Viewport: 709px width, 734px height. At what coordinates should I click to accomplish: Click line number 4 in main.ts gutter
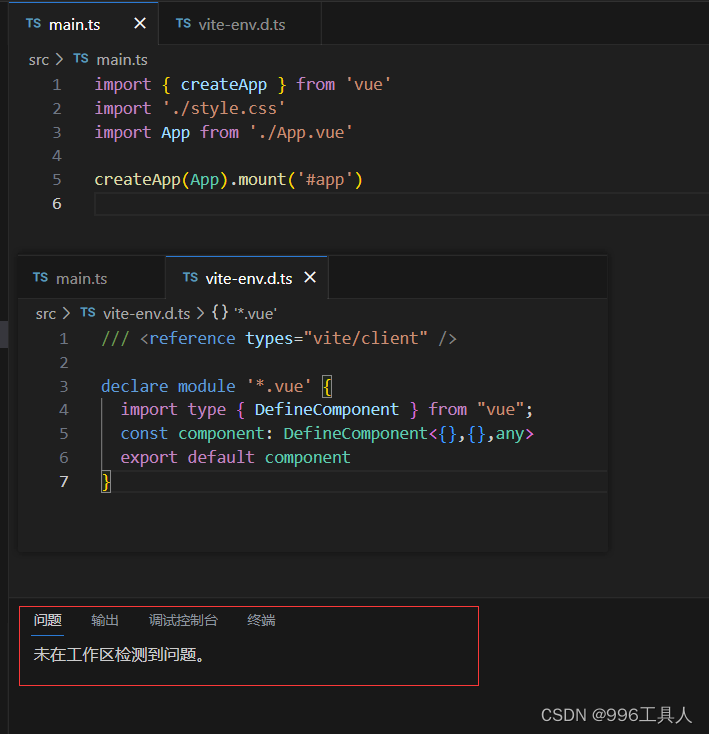pos(57,156)
